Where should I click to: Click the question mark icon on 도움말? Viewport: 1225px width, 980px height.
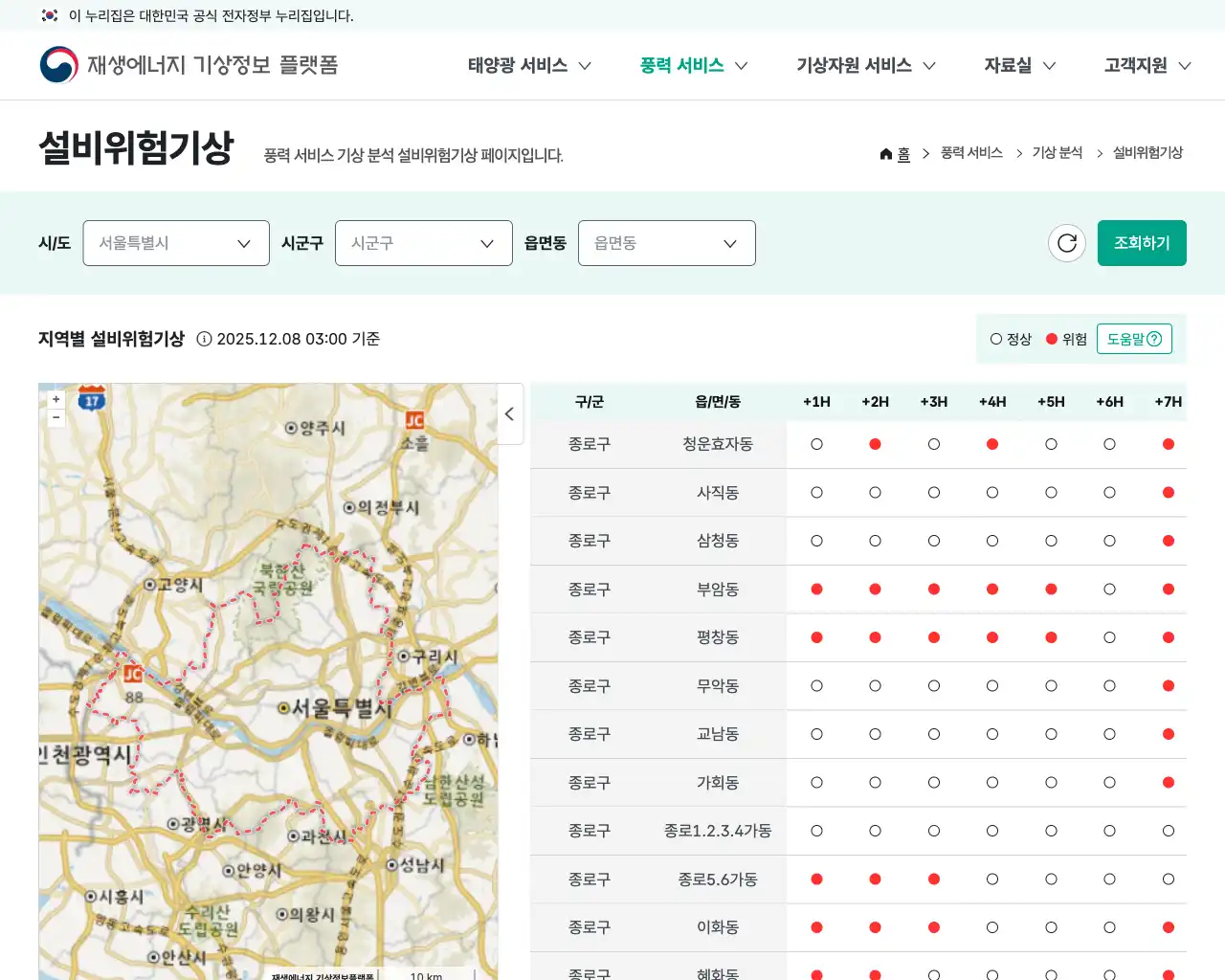click(x=1154, y=338)
